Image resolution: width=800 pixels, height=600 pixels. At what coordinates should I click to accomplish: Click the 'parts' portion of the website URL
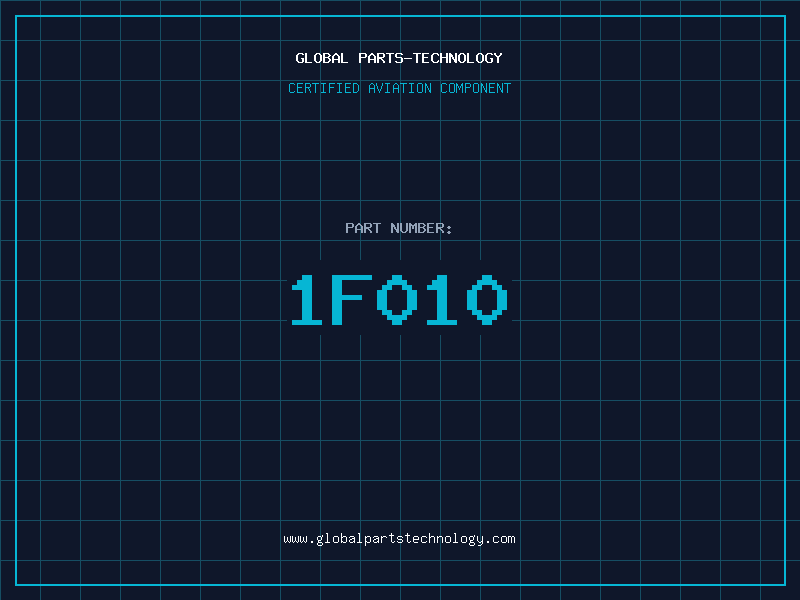[382, 539]
